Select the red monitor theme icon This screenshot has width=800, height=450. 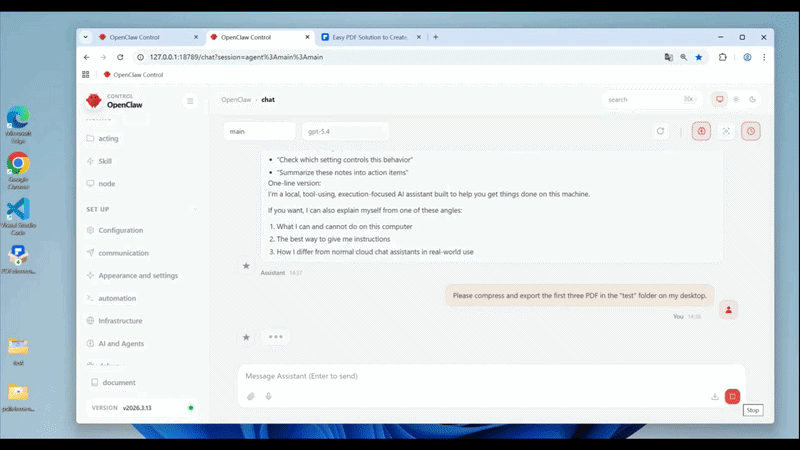click(x=719, y=99)
